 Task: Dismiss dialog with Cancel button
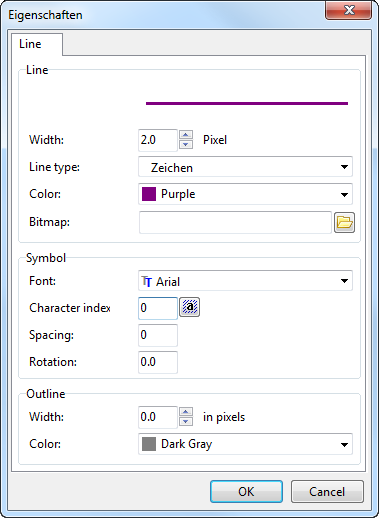point(327,492)
